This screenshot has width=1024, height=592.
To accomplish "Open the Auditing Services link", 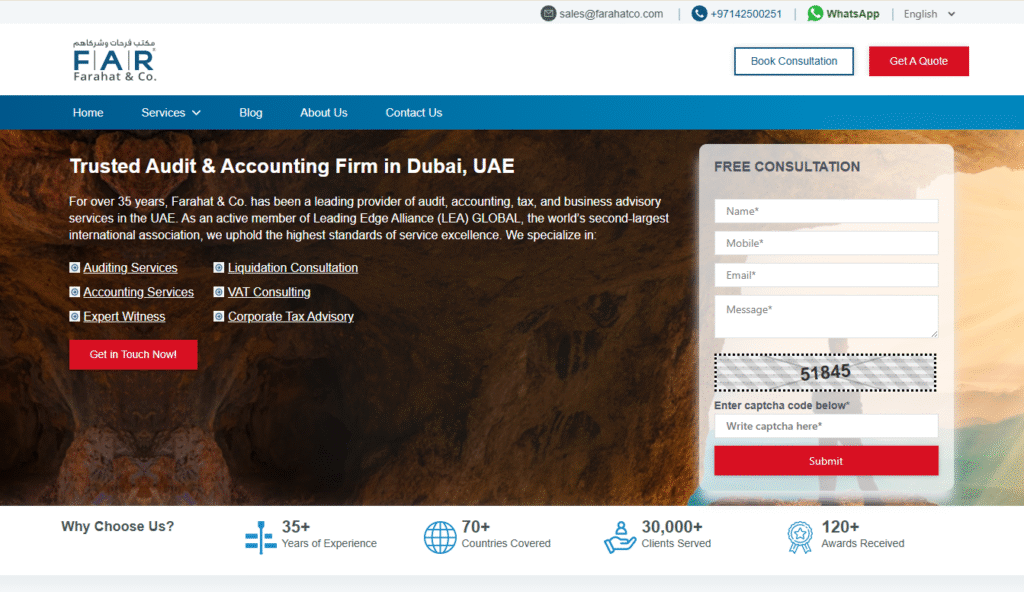I will pyautogui.click(x=131, y=268).
